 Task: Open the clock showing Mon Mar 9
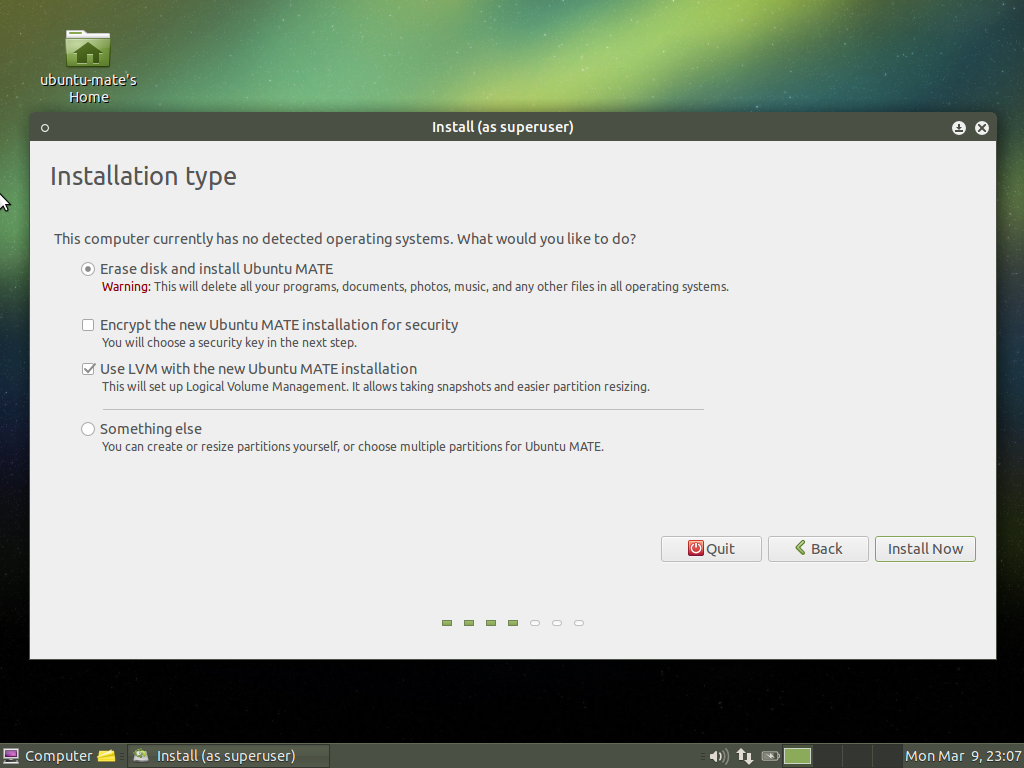coord(963,756)
